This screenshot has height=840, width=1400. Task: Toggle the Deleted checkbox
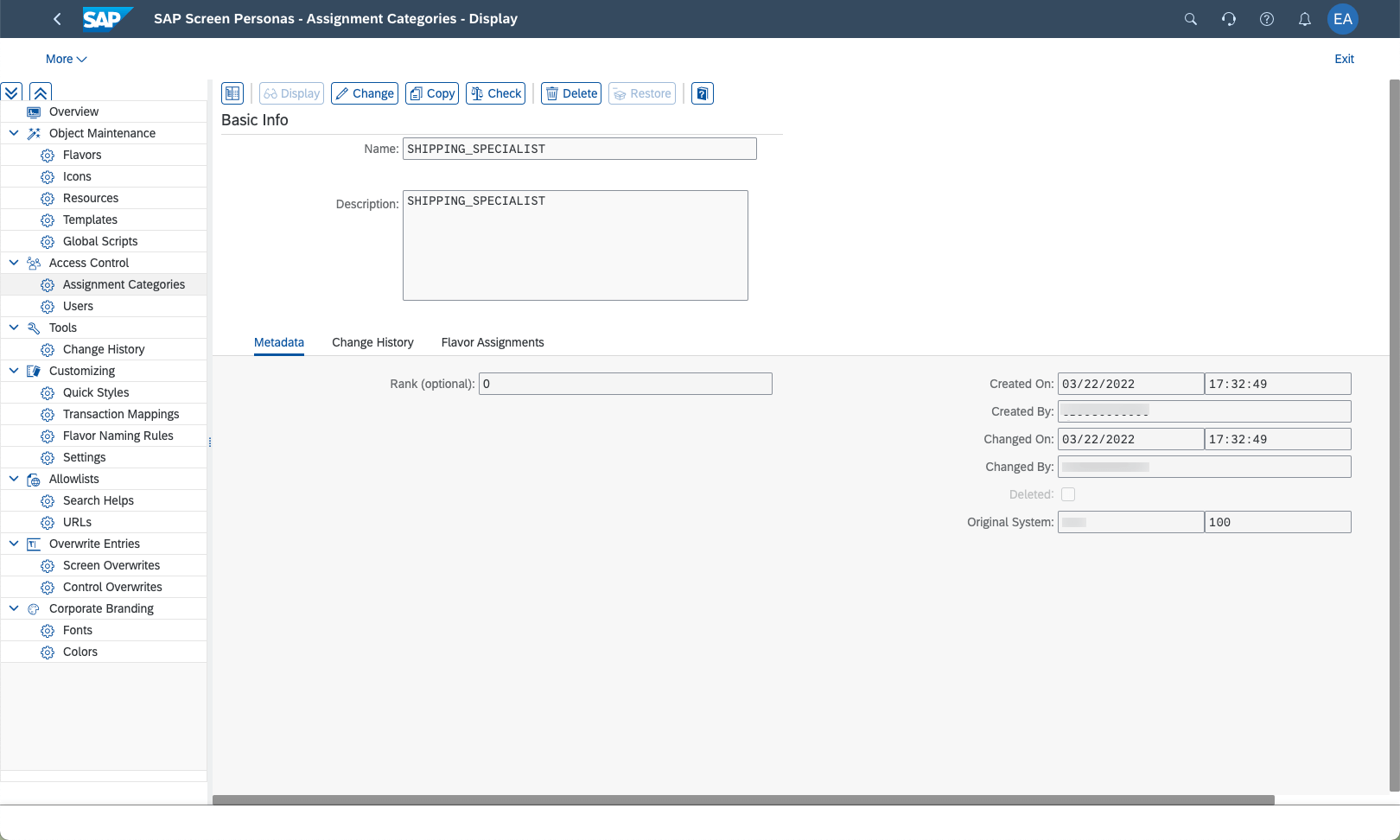coord(1068,494)
